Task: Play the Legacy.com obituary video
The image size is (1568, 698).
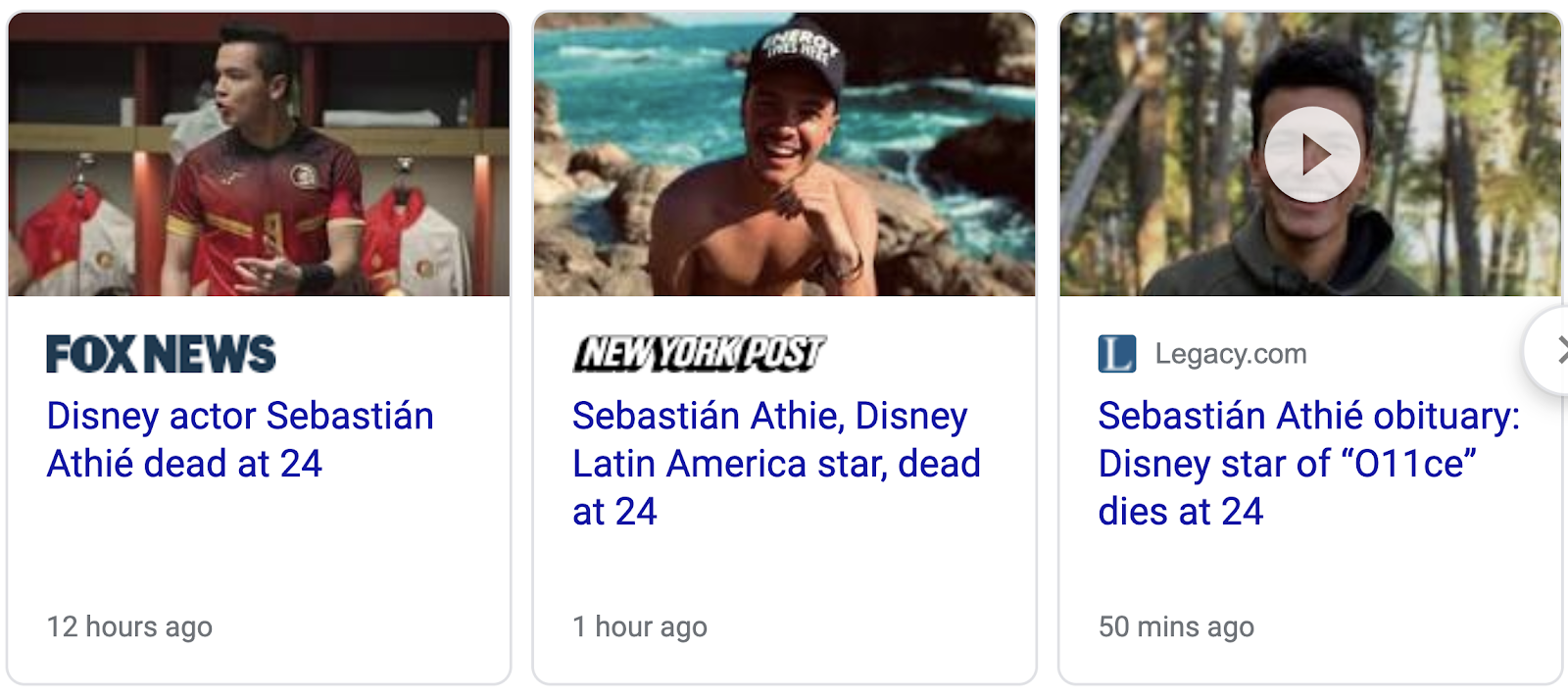Action: click(x=1311, y=155)
